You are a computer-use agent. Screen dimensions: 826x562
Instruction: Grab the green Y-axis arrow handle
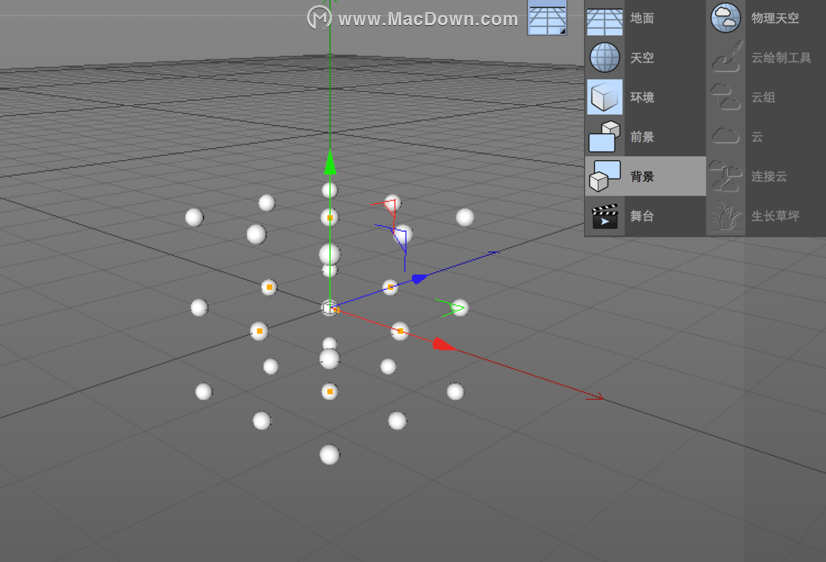point(330,162)
